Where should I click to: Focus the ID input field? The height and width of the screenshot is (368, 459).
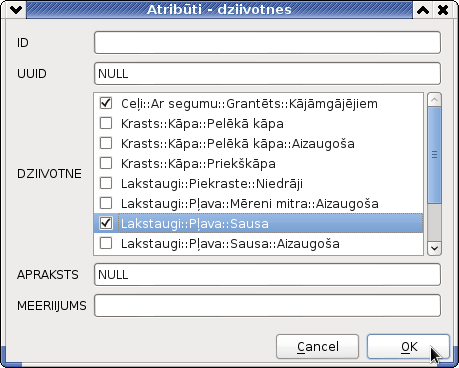(x=267, y=42)
